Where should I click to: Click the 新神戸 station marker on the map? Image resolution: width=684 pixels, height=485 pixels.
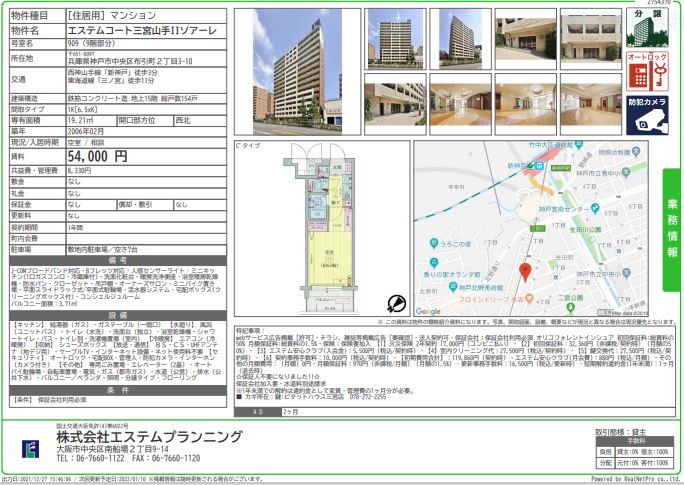click(539, 166)
